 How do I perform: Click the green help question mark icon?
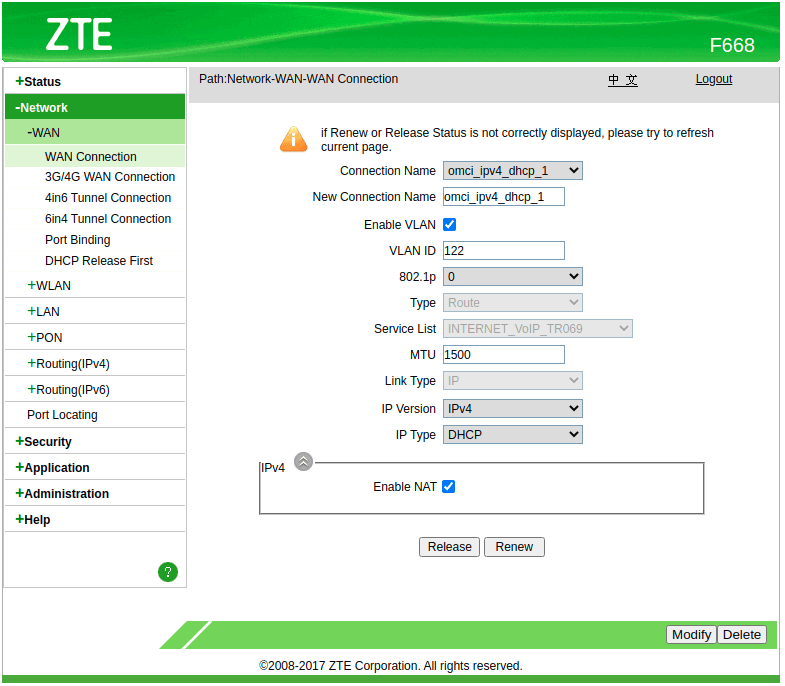click(168, 572)
